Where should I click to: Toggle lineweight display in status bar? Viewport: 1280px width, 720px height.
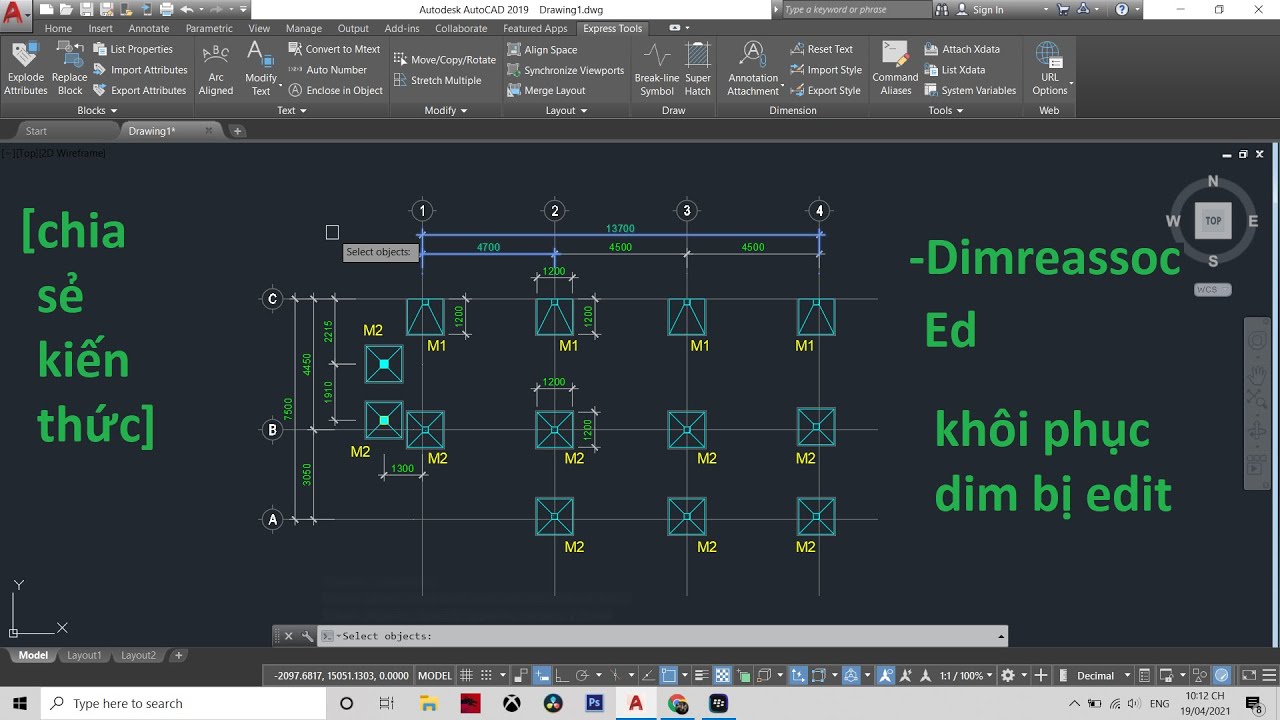click(x=702, y=675)
